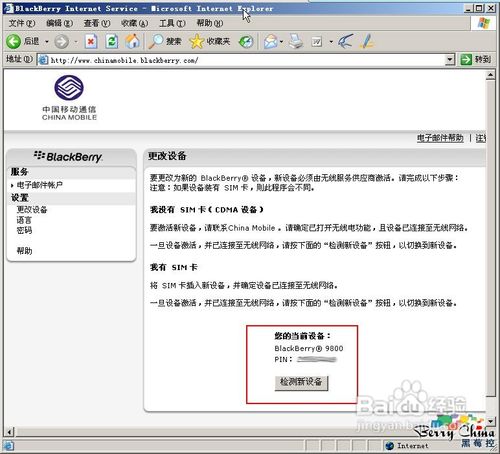Open Search with the magnifier icon
Viewport: 500px width, 454px height.
(156, 41)
